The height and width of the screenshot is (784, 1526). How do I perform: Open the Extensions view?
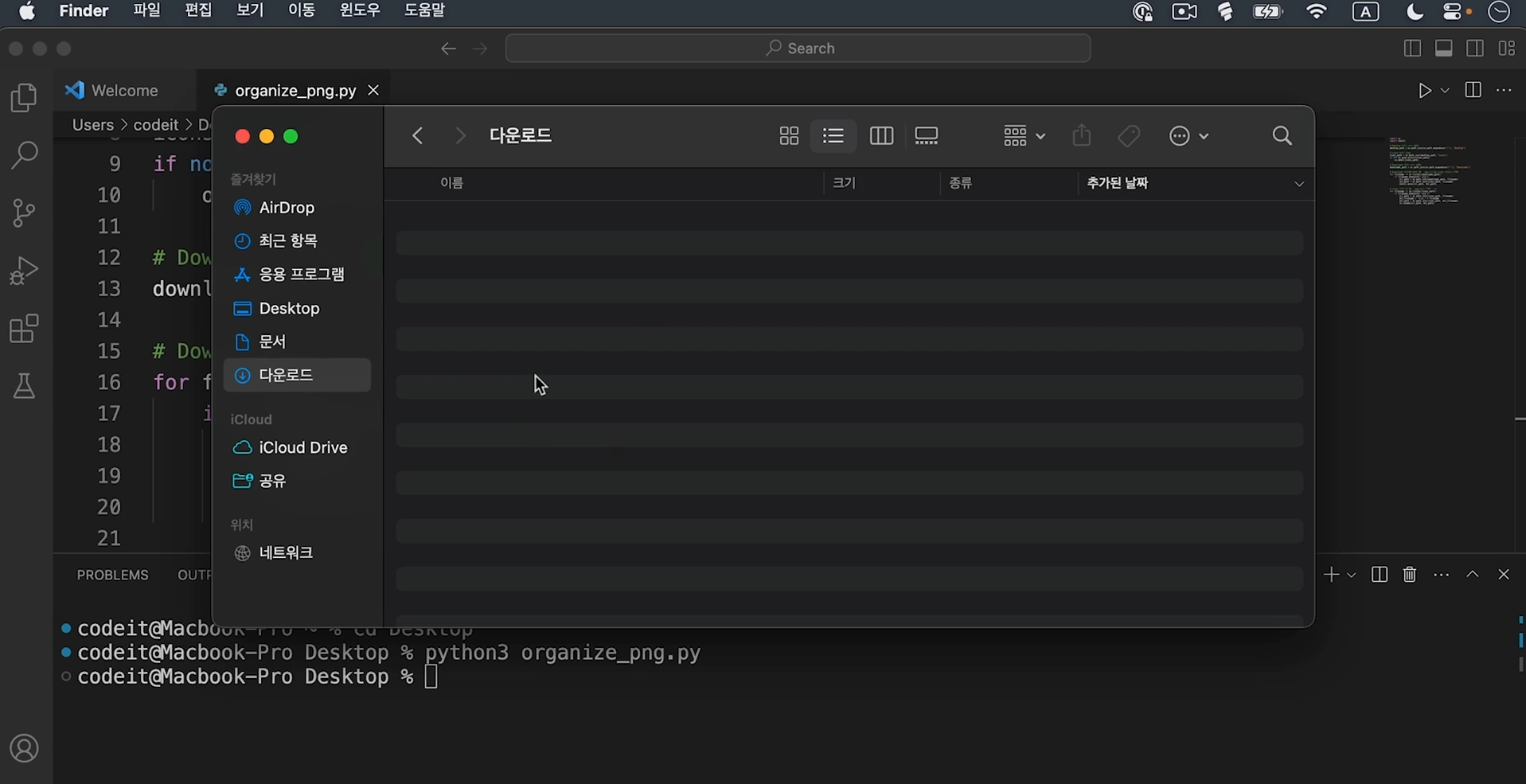[24, 329]
